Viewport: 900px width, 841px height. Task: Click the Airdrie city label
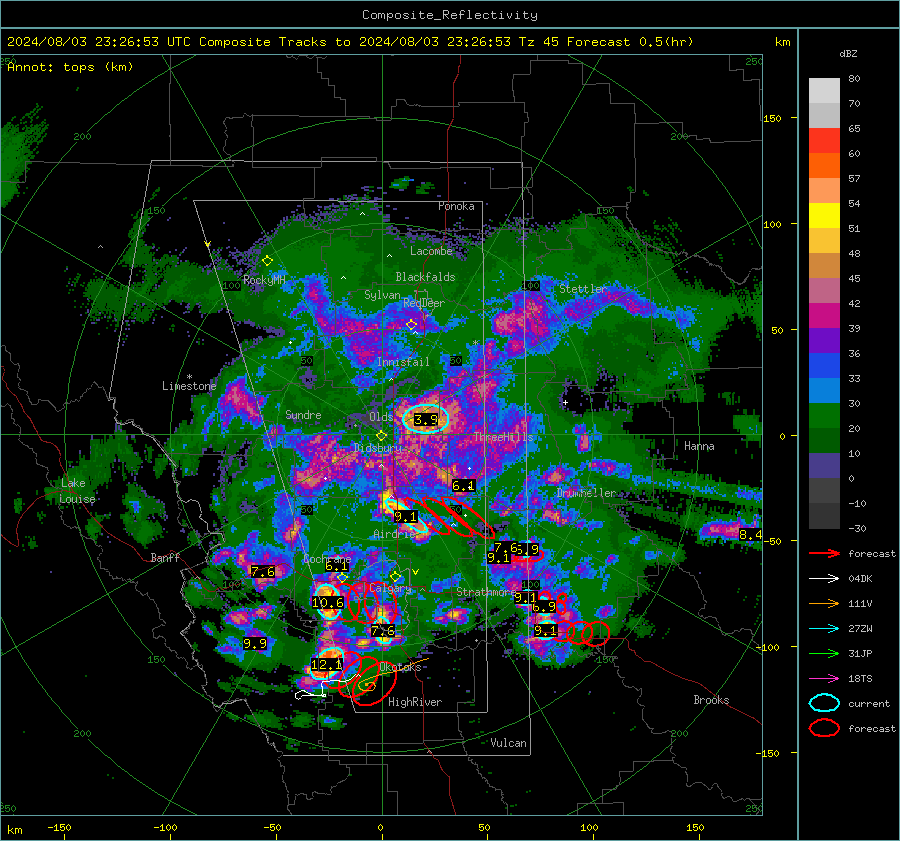[394, 534]
